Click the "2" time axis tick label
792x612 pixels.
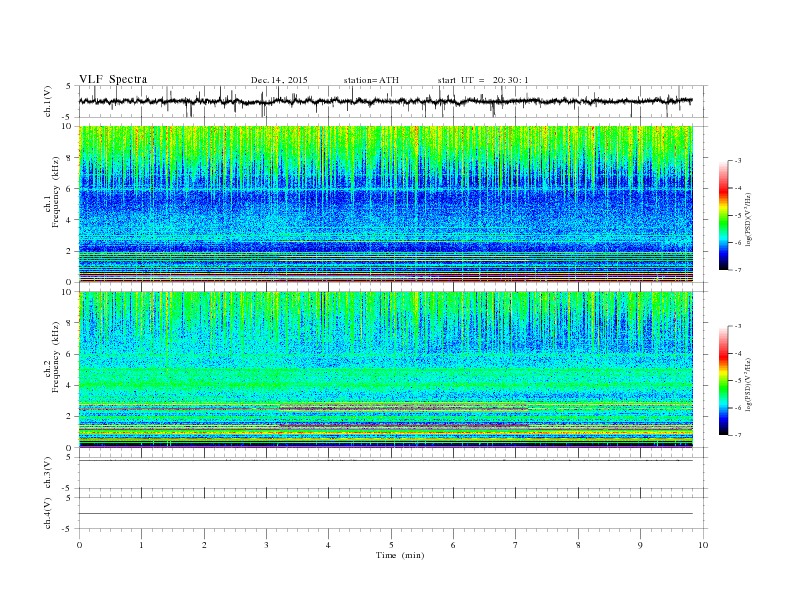pyautogui.click(x=204, y=545)
